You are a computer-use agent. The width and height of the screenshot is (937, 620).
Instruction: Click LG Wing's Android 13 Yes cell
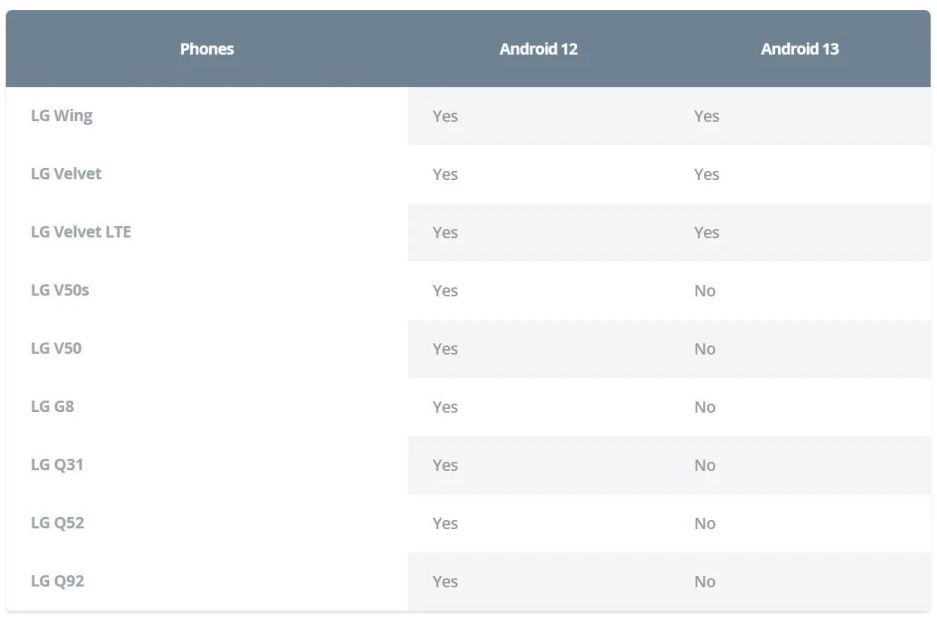click(706, 116)
